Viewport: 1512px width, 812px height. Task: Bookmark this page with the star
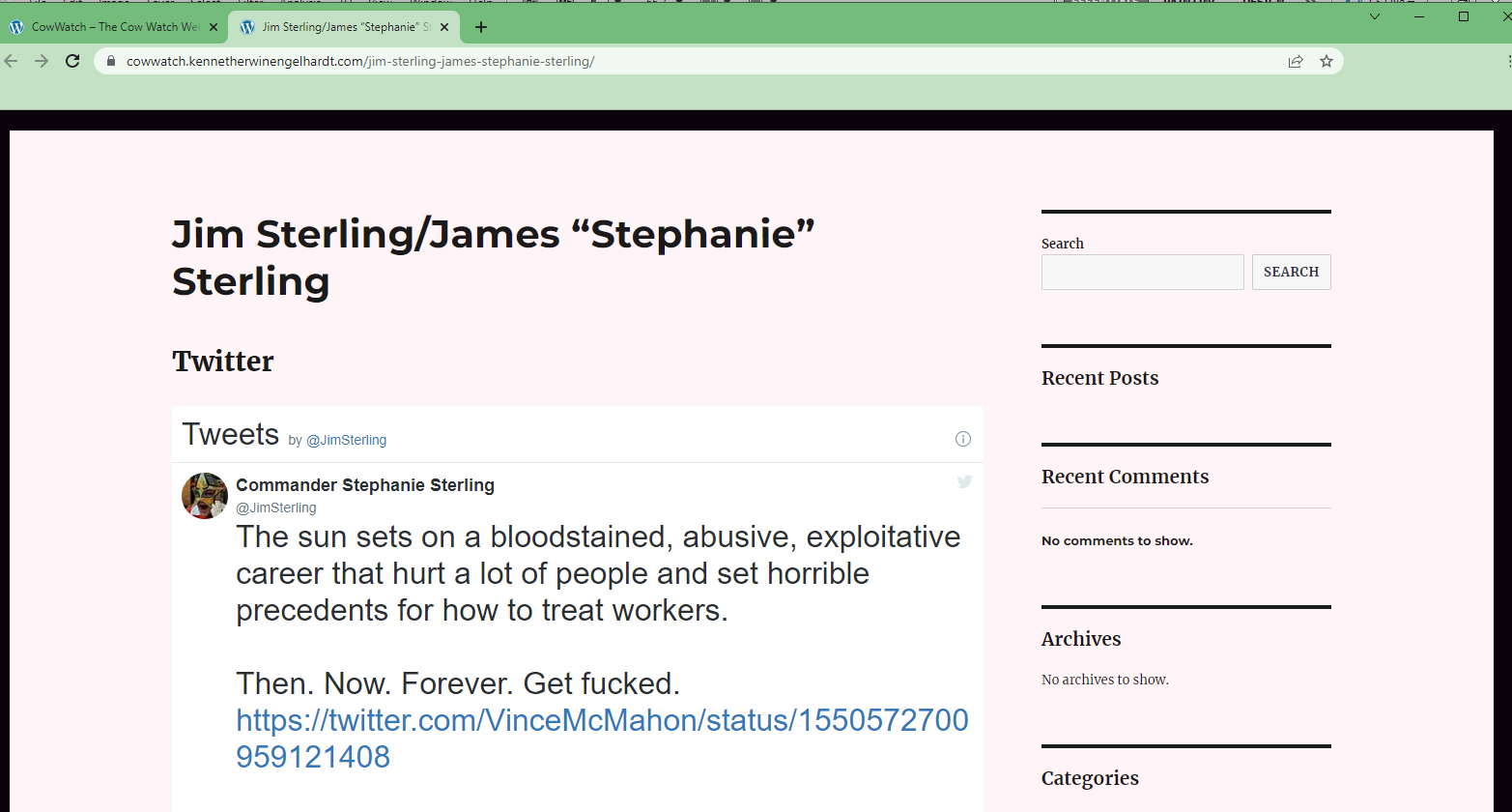pos(1327,61)
